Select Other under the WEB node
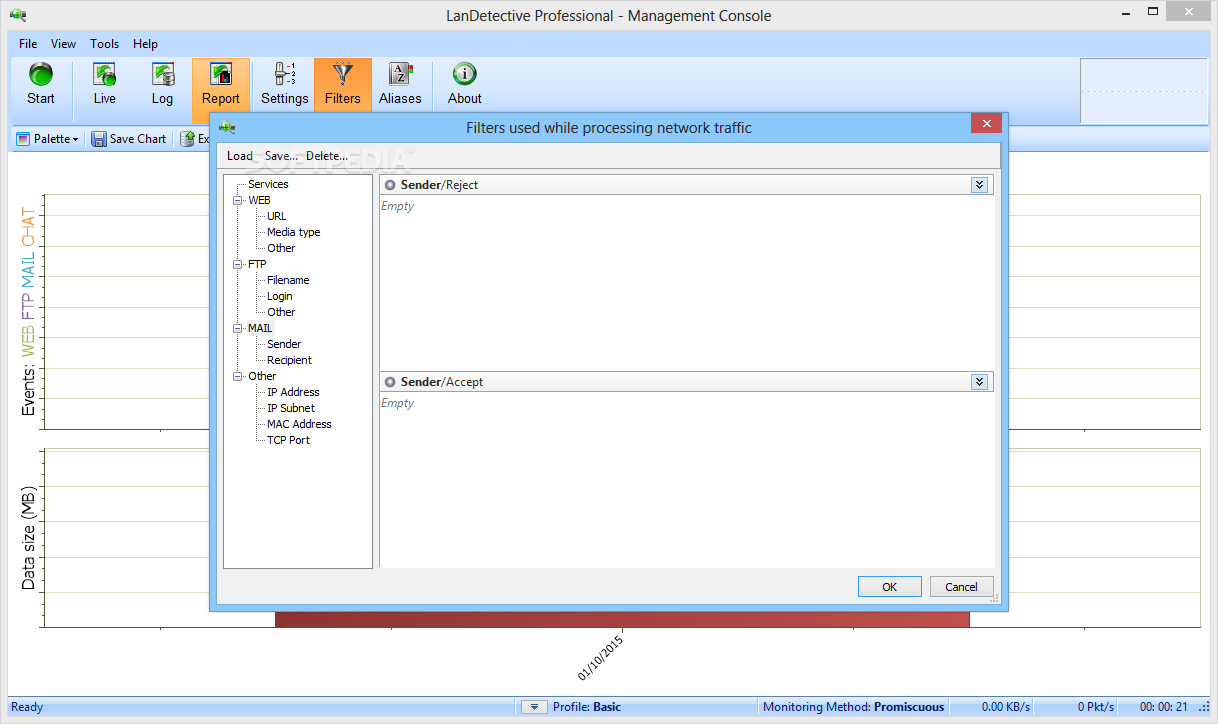 pos(281,248)
